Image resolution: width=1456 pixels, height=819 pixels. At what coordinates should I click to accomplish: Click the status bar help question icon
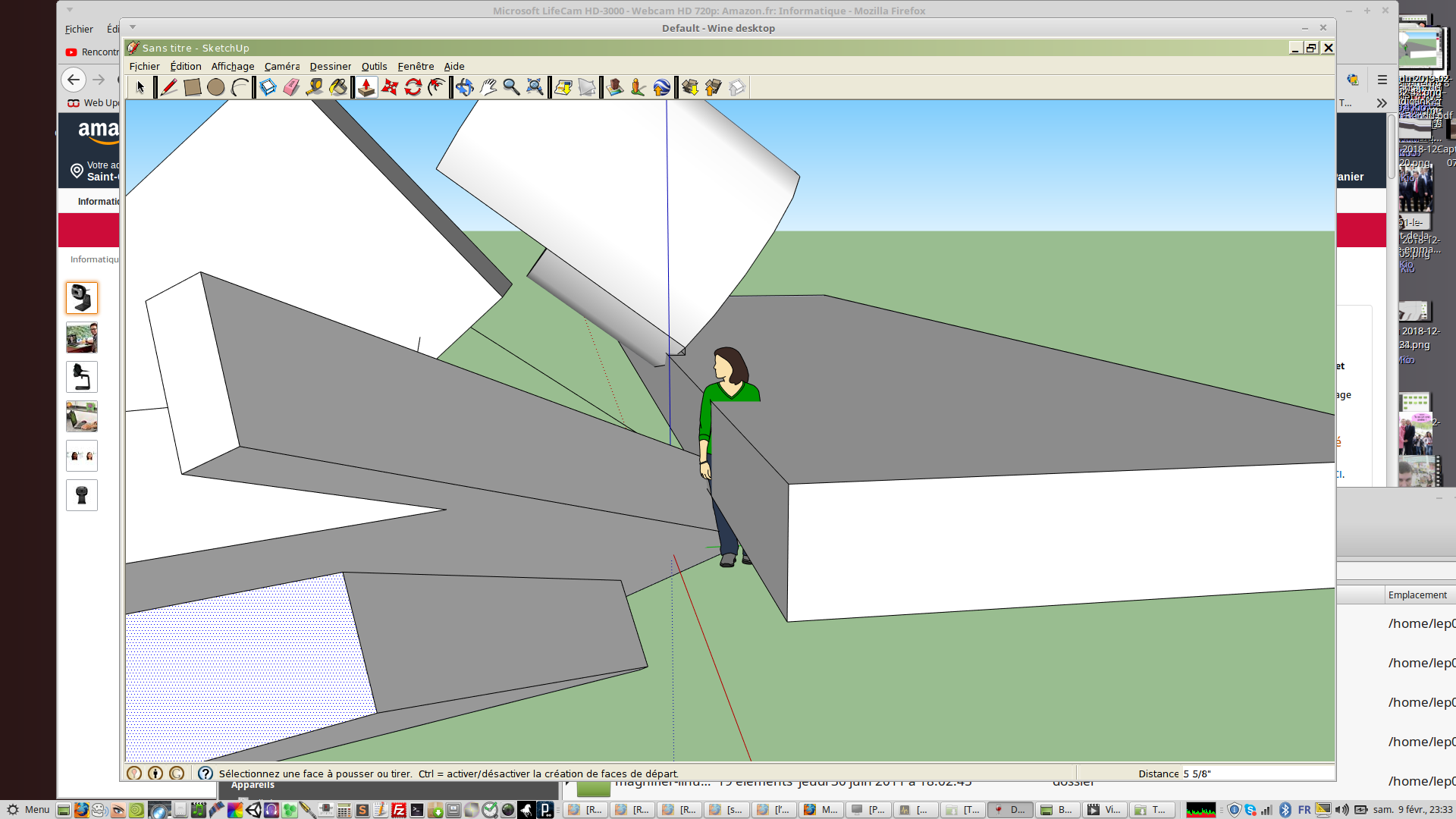coord(206,773)
